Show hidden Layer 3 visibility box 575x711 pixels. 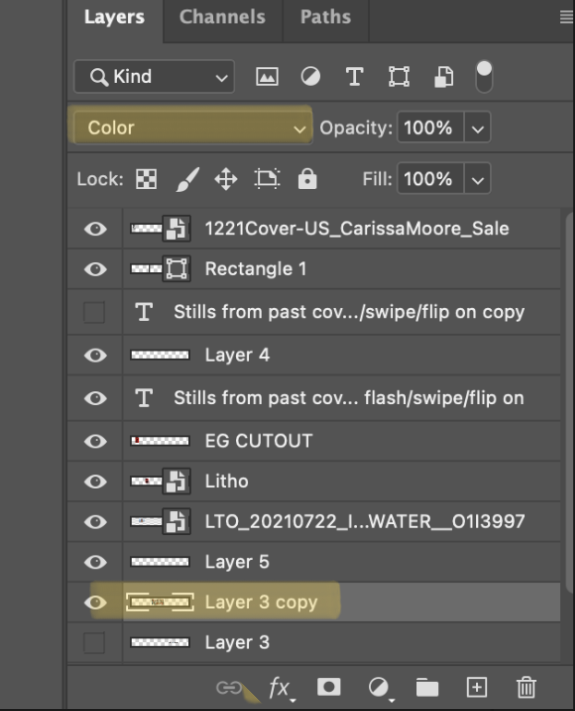pyautogui.click(x=94, y=643)
